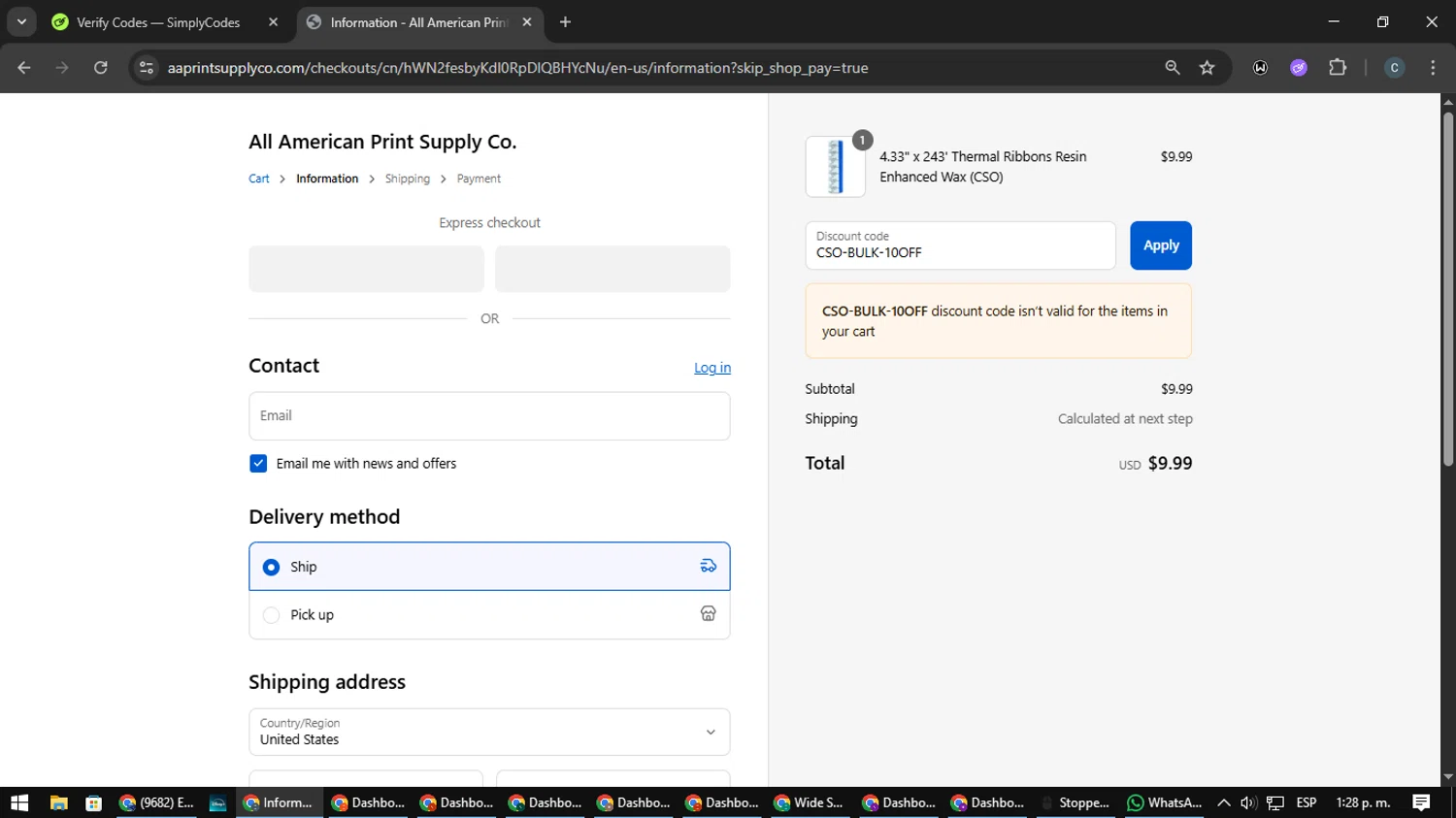1456x818 pixels.
Task: Click the Inform... active Chrome taskbar button
Action: [280, 802]
